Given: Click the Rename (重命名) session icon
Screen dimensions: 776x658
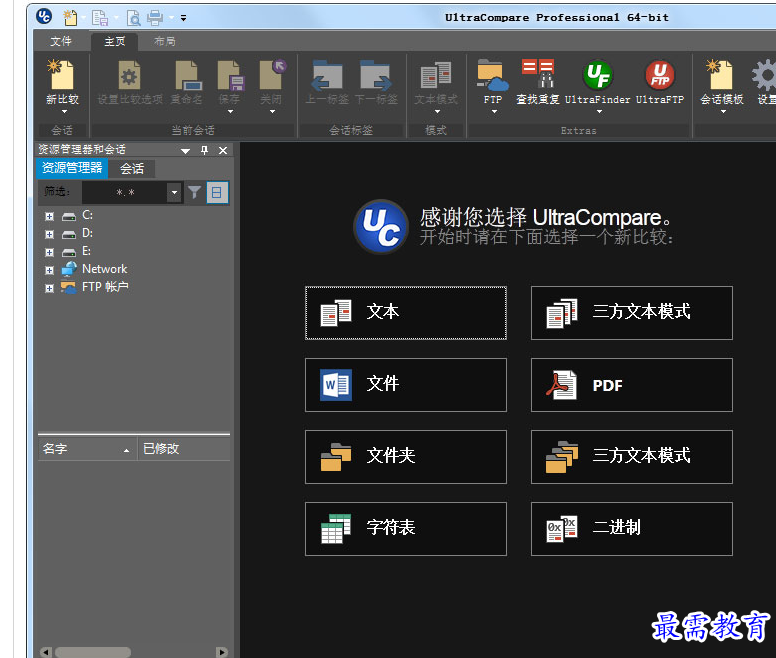Looking at the screenshot, I should pos(187,75).
